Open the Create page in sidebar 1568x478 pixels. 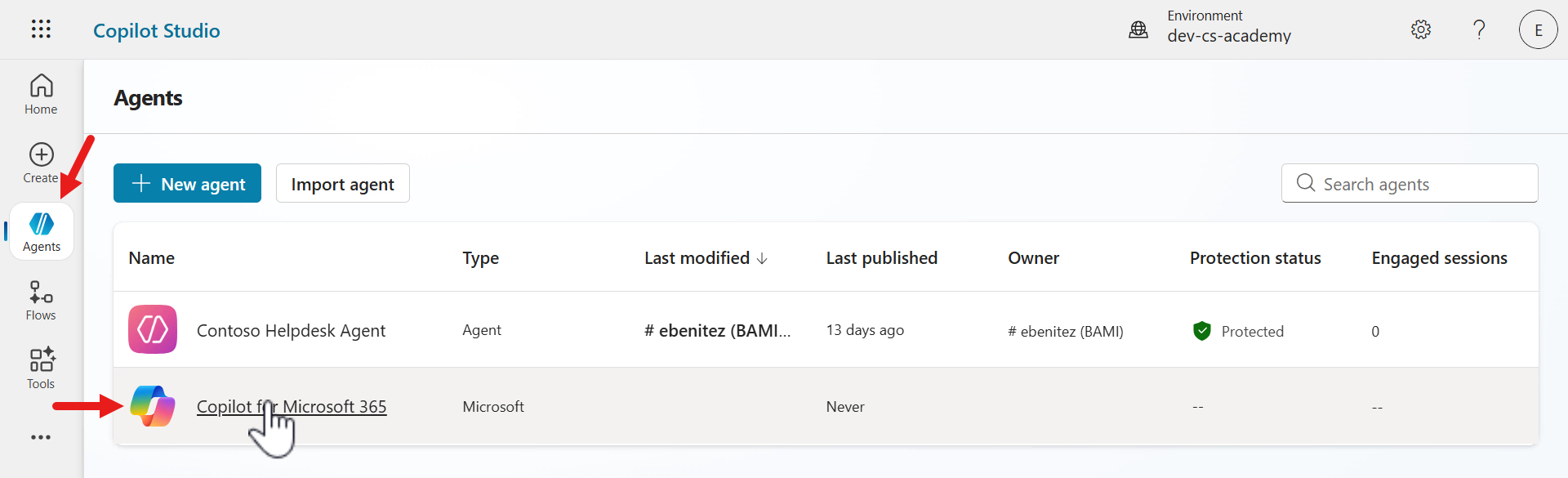(41, 163)
